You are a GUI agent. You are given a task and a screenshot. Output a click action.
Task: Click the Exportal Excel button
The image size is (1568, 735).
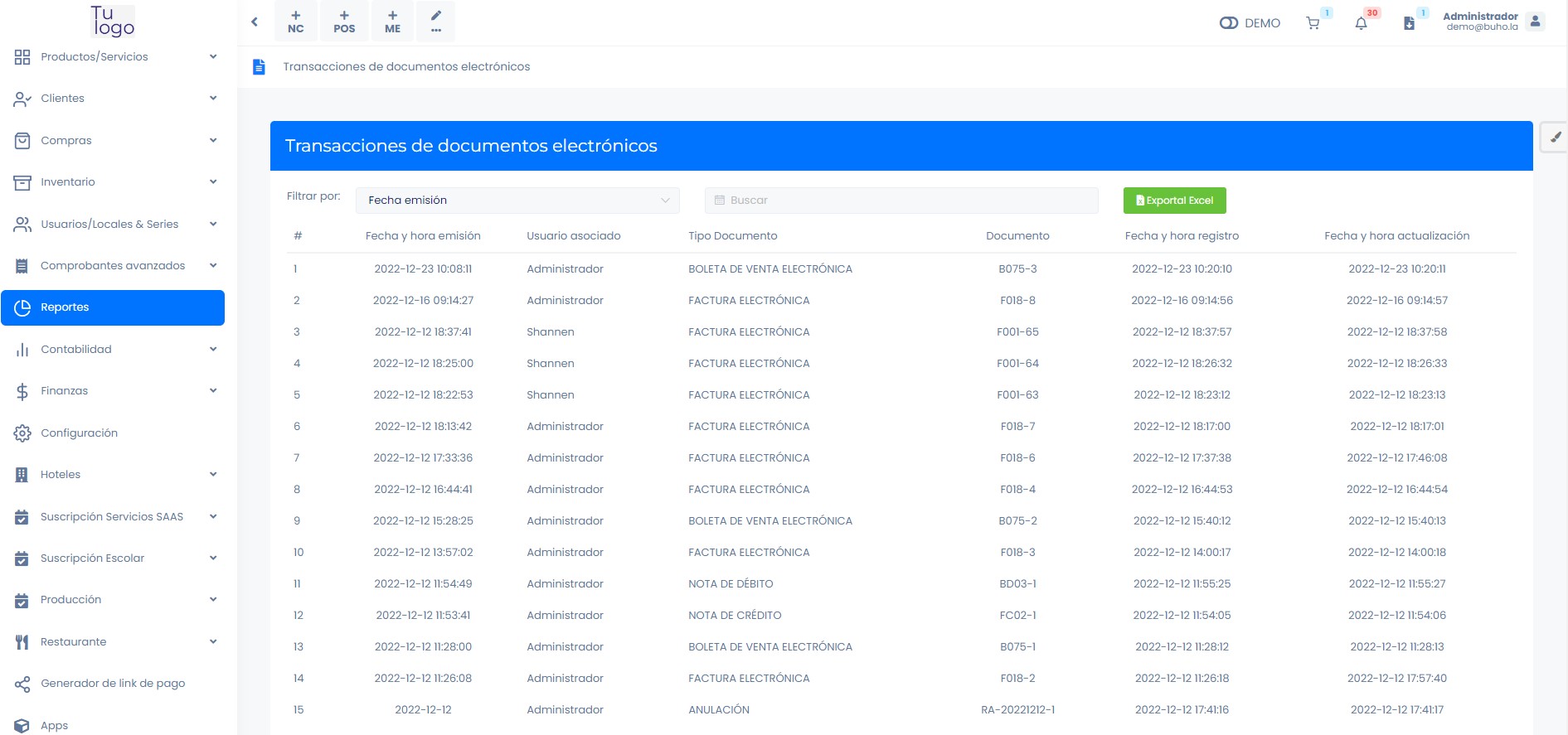(1174, 201)
